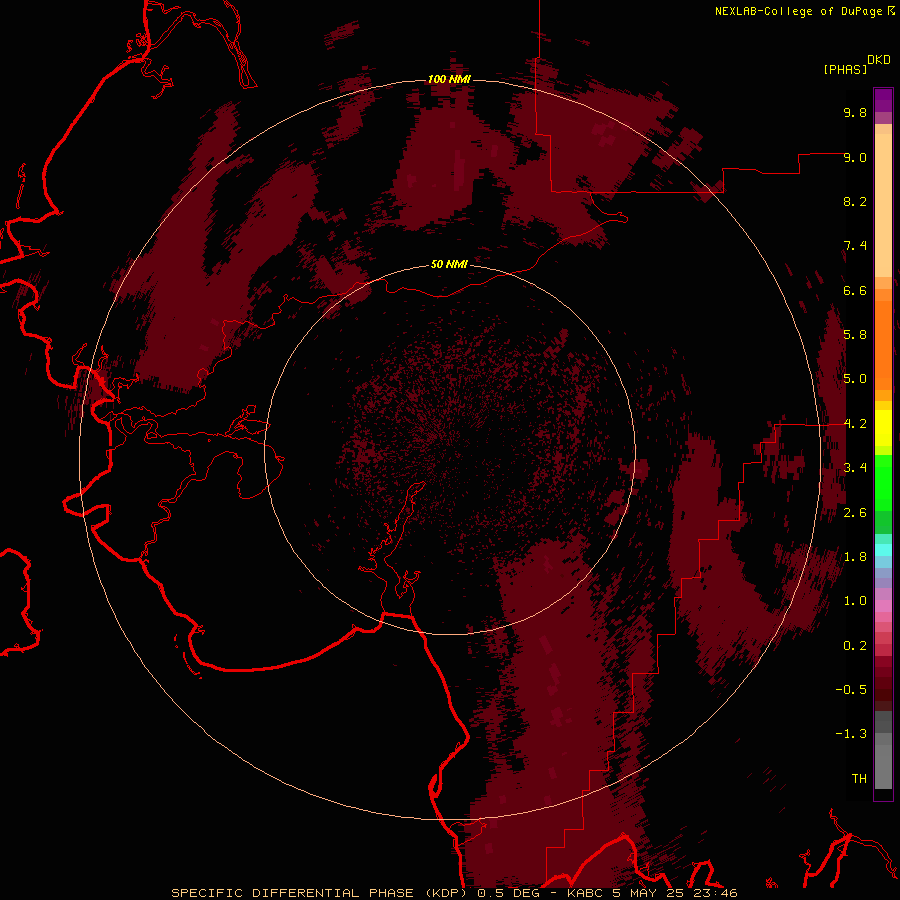The height and width of the screenshot is (900, 900).
Task: Click the 9.8 color scale value
Action: point(855,112)
